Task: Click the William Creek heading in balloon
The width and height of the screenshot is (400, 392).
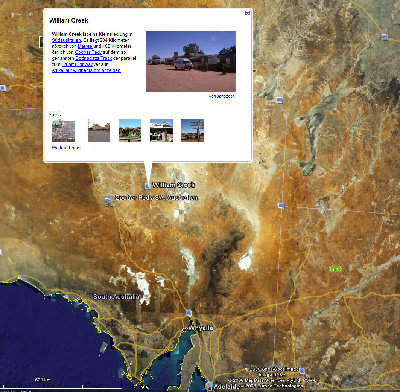Action: pos(69,20)
